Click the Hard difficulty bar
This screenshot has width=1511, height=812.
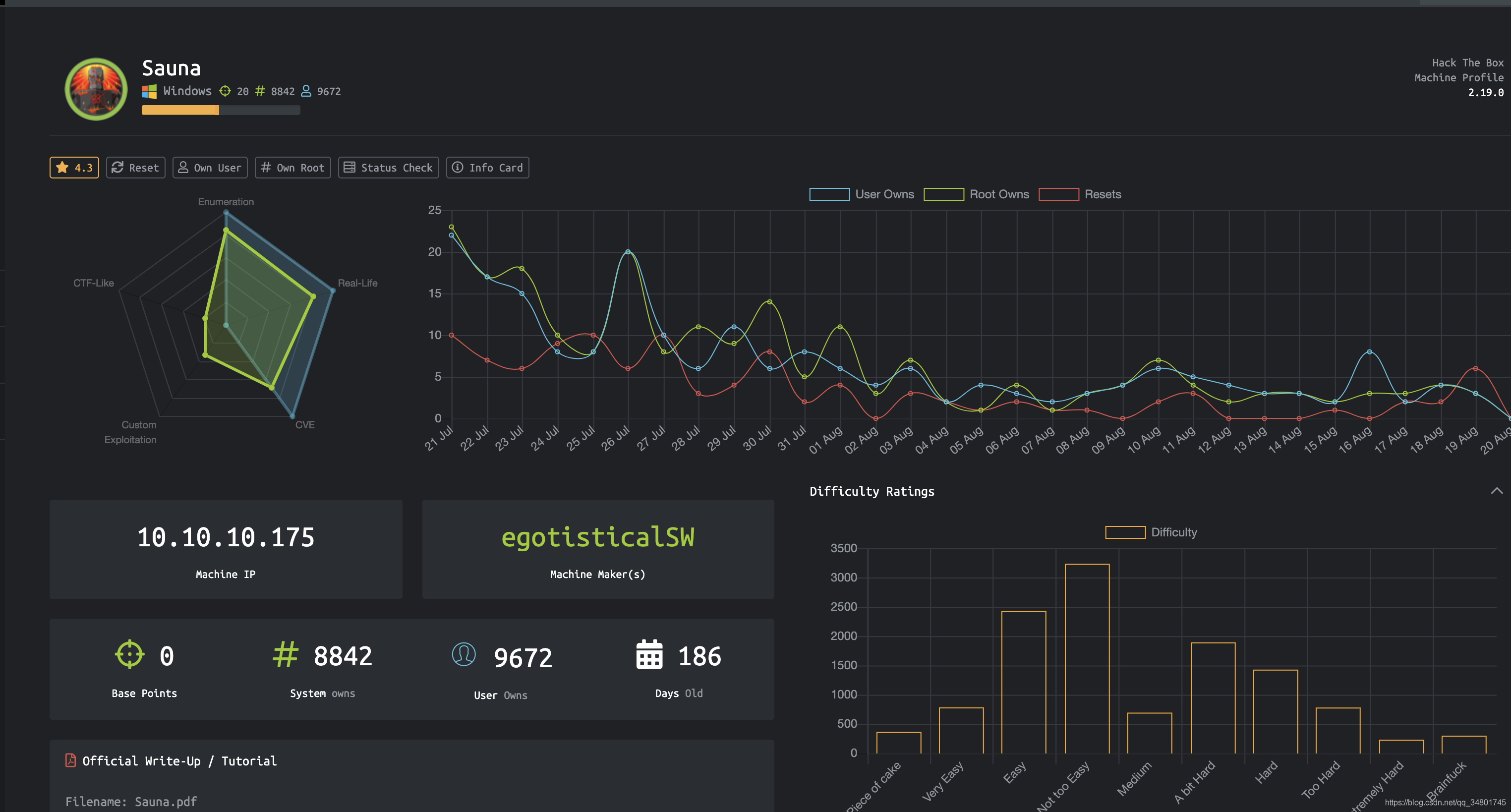(1276, 712)
